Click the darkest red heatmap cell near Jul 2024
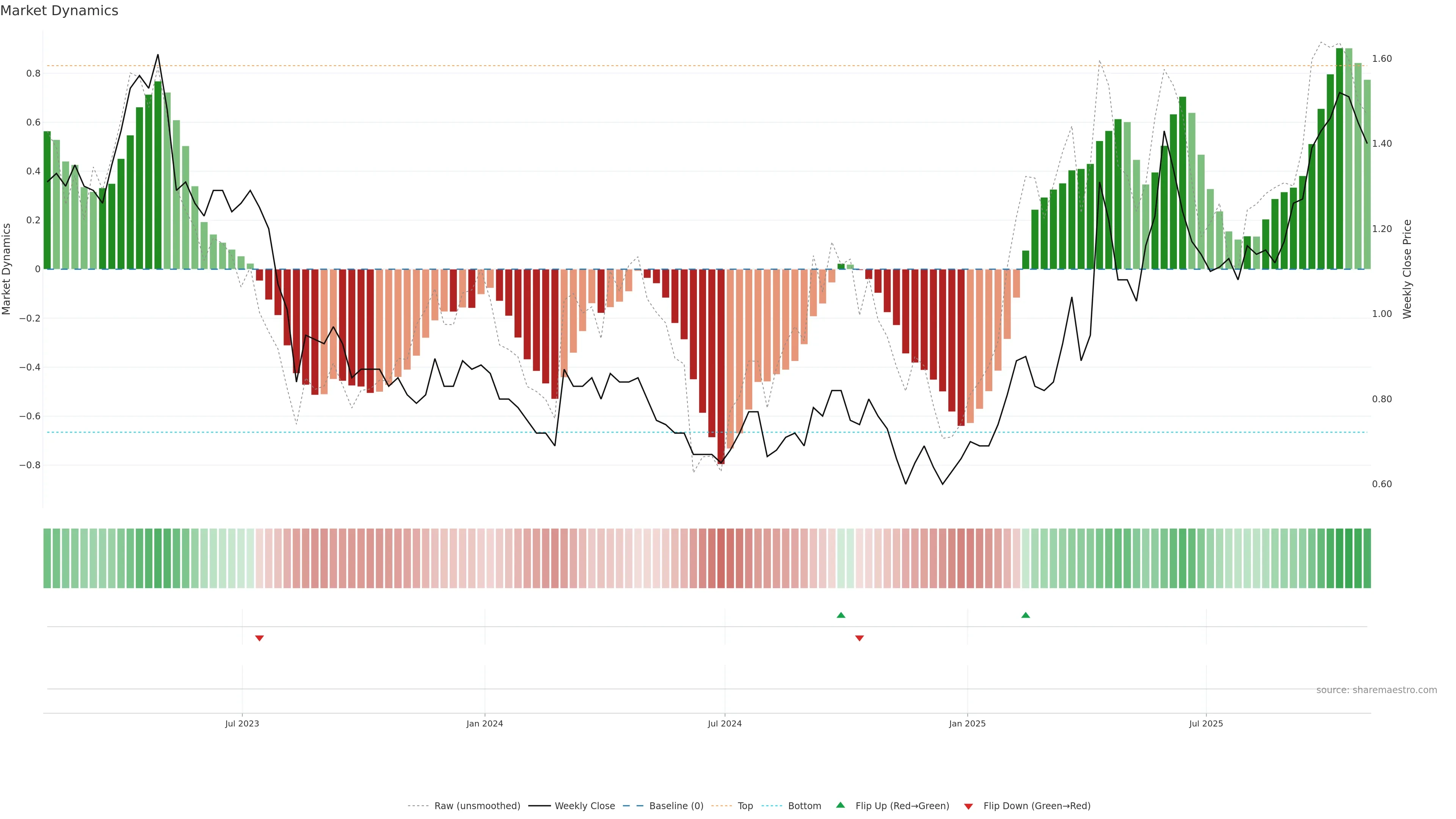Screen dimensions: 1456x819 point(721,559)
